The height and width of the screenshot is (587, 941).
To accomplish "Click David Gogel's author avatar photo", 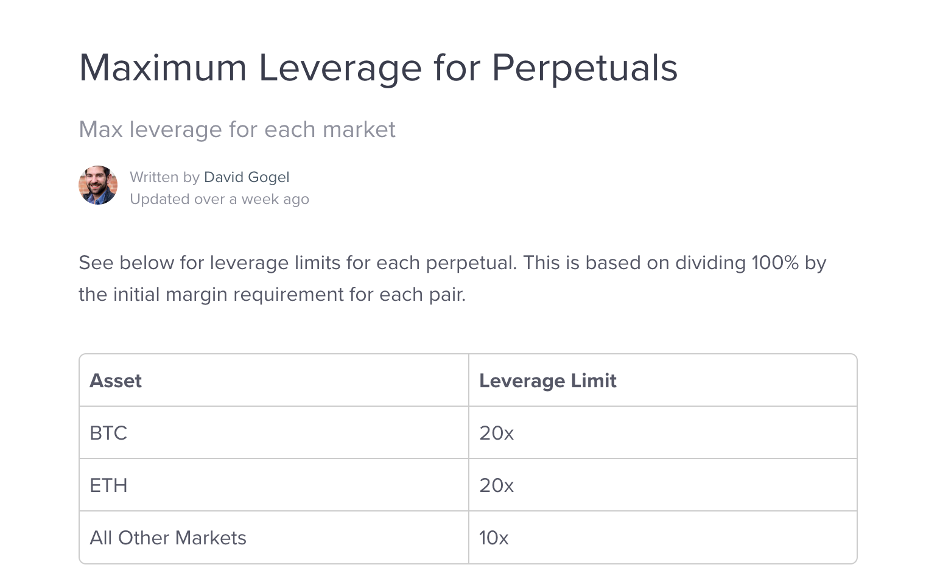I will pos(98,186).
